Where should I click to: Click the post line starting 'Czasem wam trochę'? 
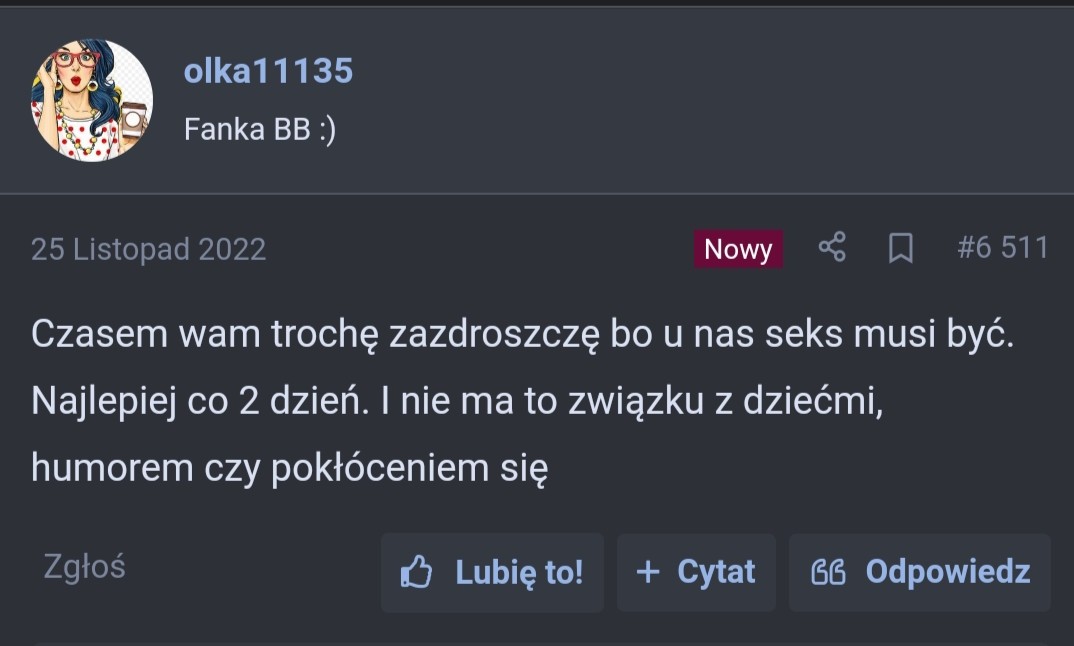click(x=522, y=335)
